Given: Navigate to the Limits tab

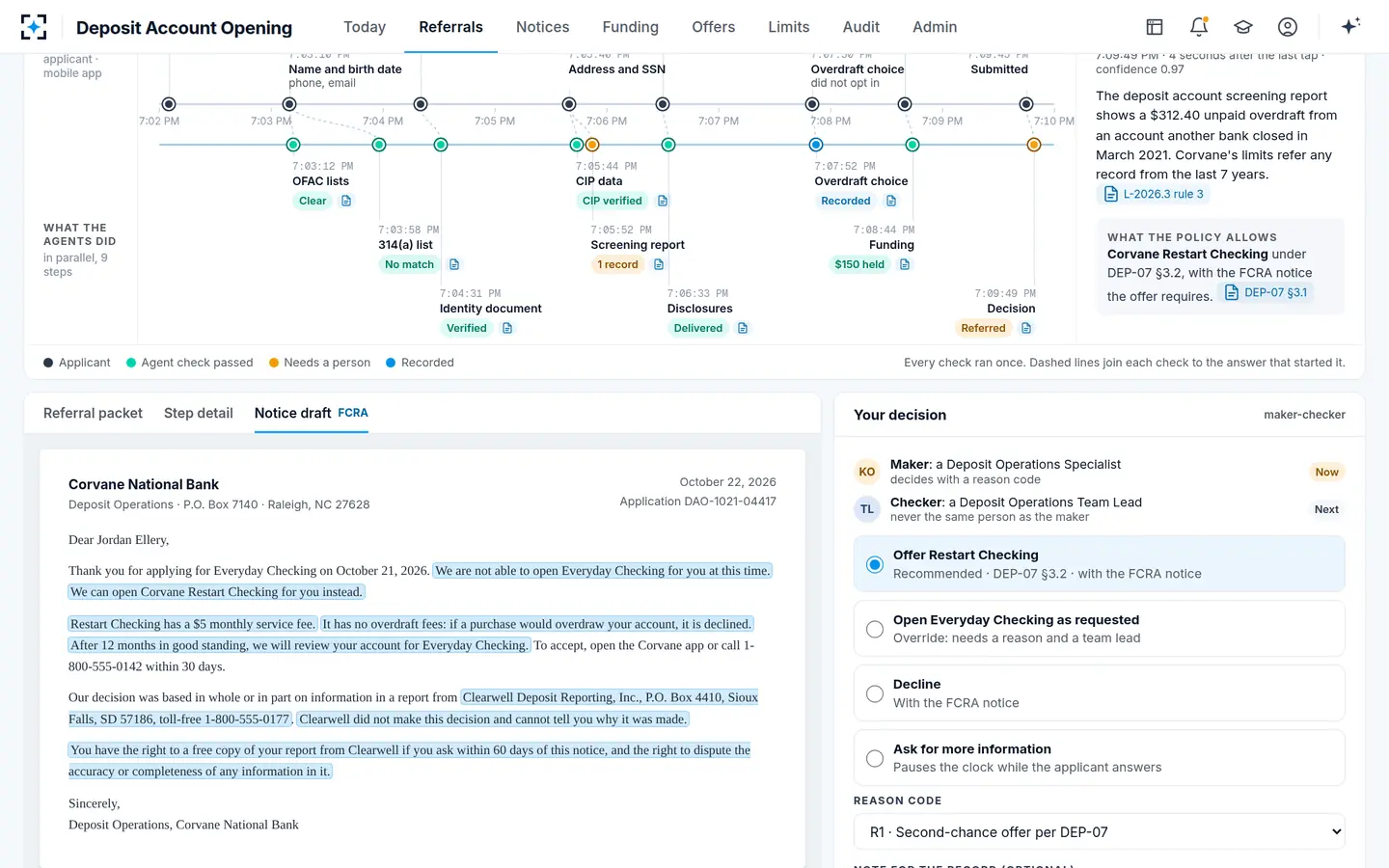Looking at the screenshot, I should tap(789, 27).
